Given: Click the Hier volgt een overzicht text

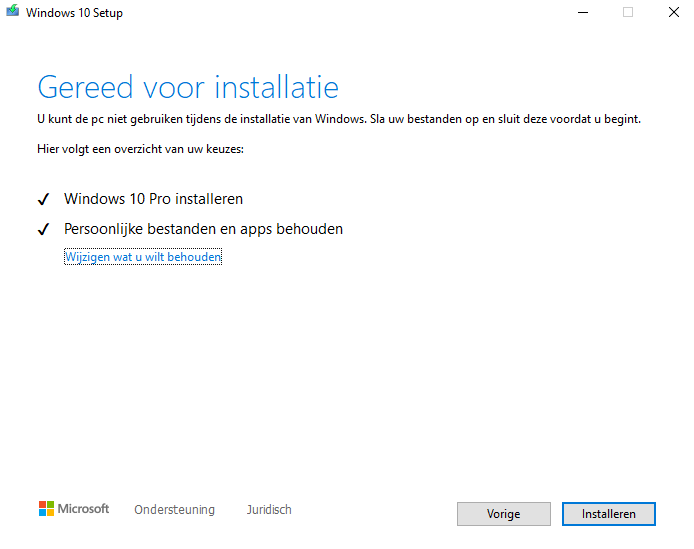Looking at the screenshot, I should point(140,149).
